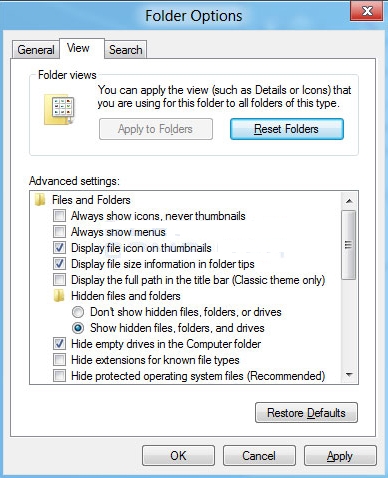The height and width of the screenshot is (478, 388).
Task: Enable Display the full path in title bar
Action: coord(59,280)
